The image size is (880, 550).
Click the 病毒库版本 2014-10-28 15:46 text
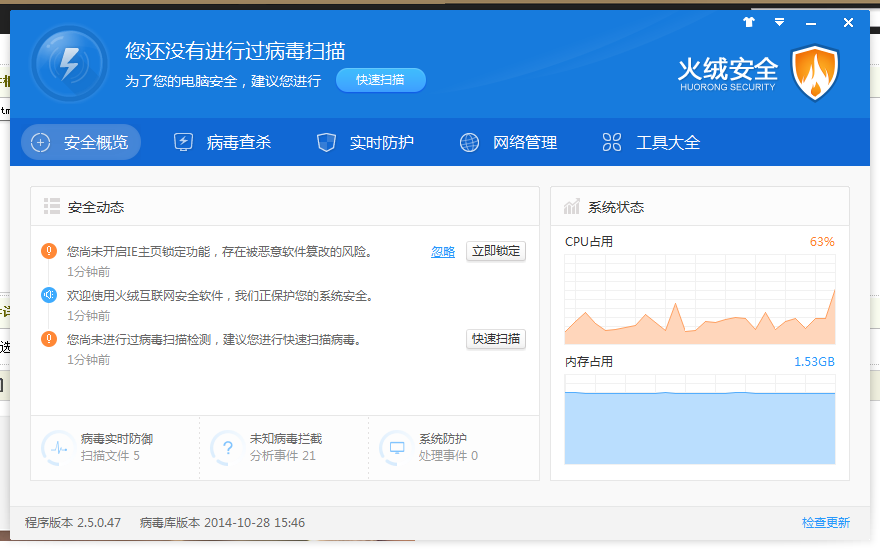pos(222,523)
